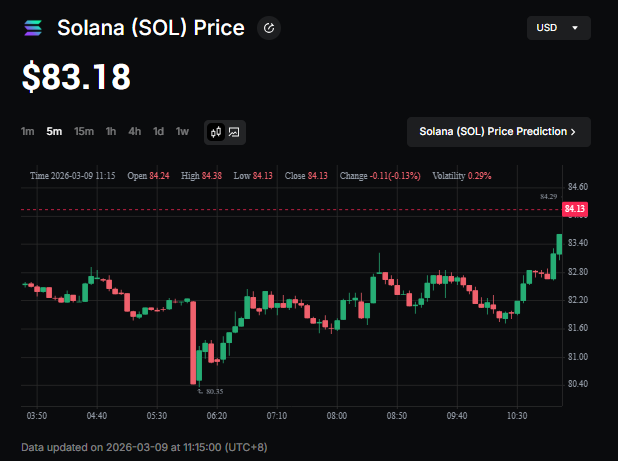Click the 08:00 label on time axis
Viewport: 618px width, 461px height.
(337, 415)
